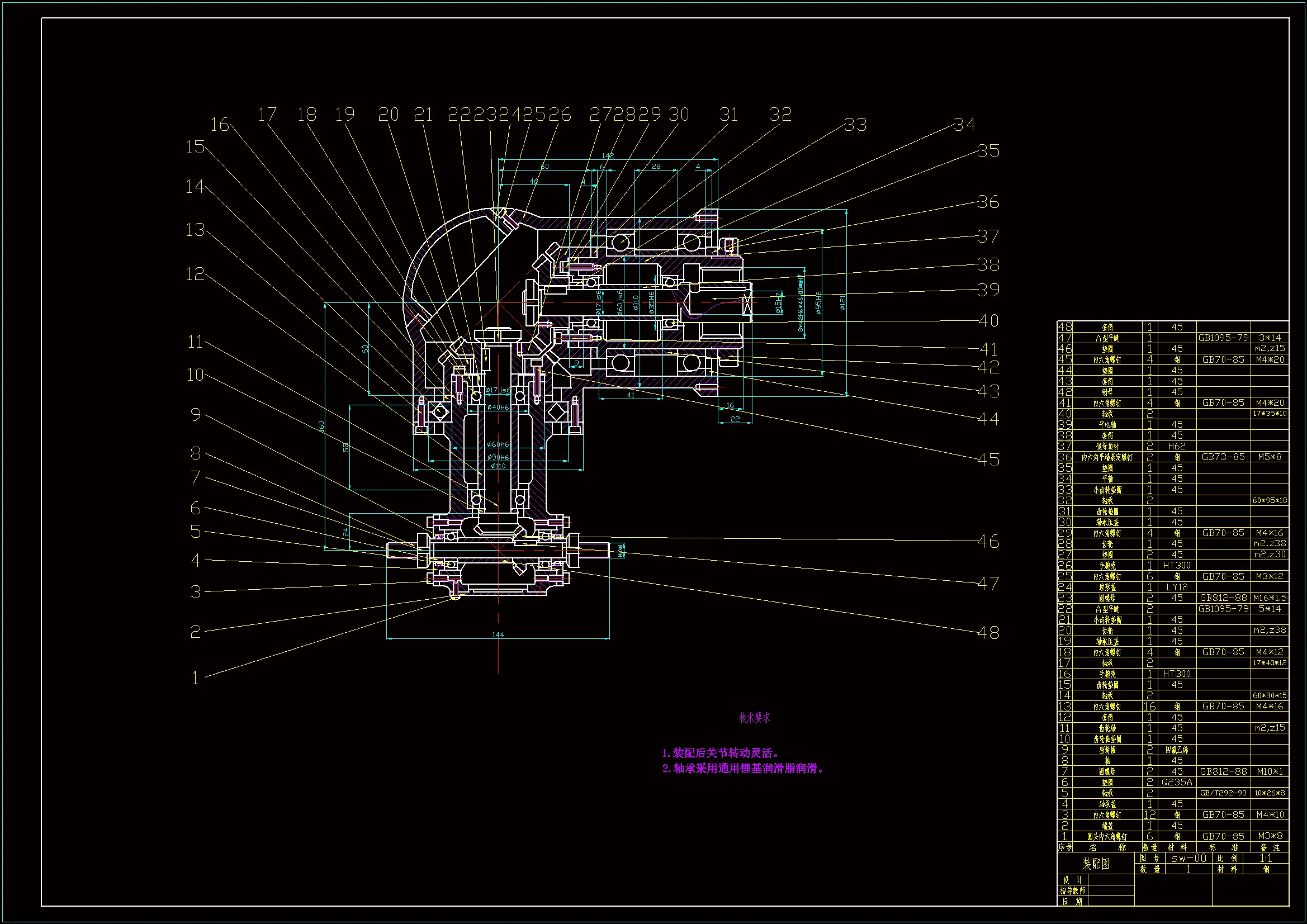The height and width of the screenshot is (924, 1307).
Task: Select the 144 width dimension text
Action: (498, 635)
